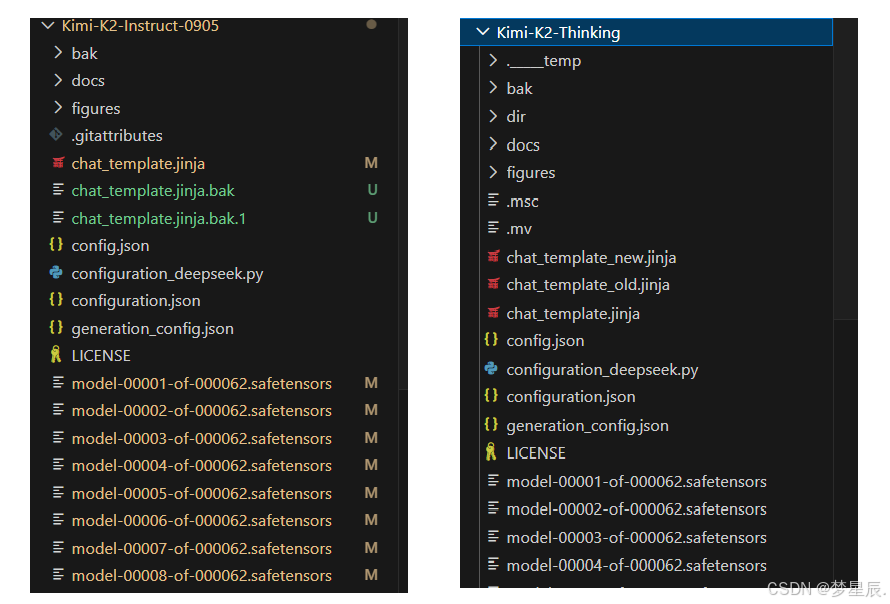This screenshot has height=604, width=890.
Task: Click JSON icon of generation_config.json in Thinking panel
Action: (x=491, y=424)
